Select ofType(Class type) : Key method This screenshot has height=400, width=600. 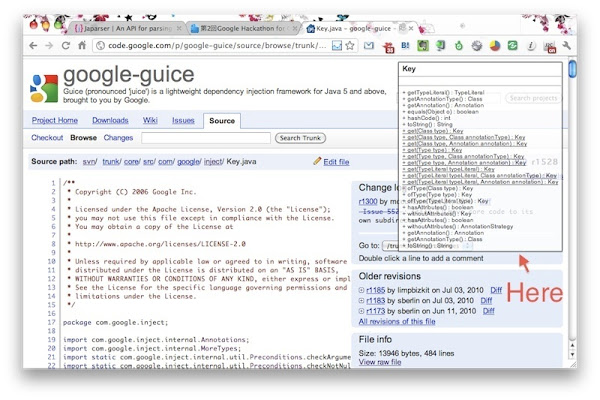[438, 188]
